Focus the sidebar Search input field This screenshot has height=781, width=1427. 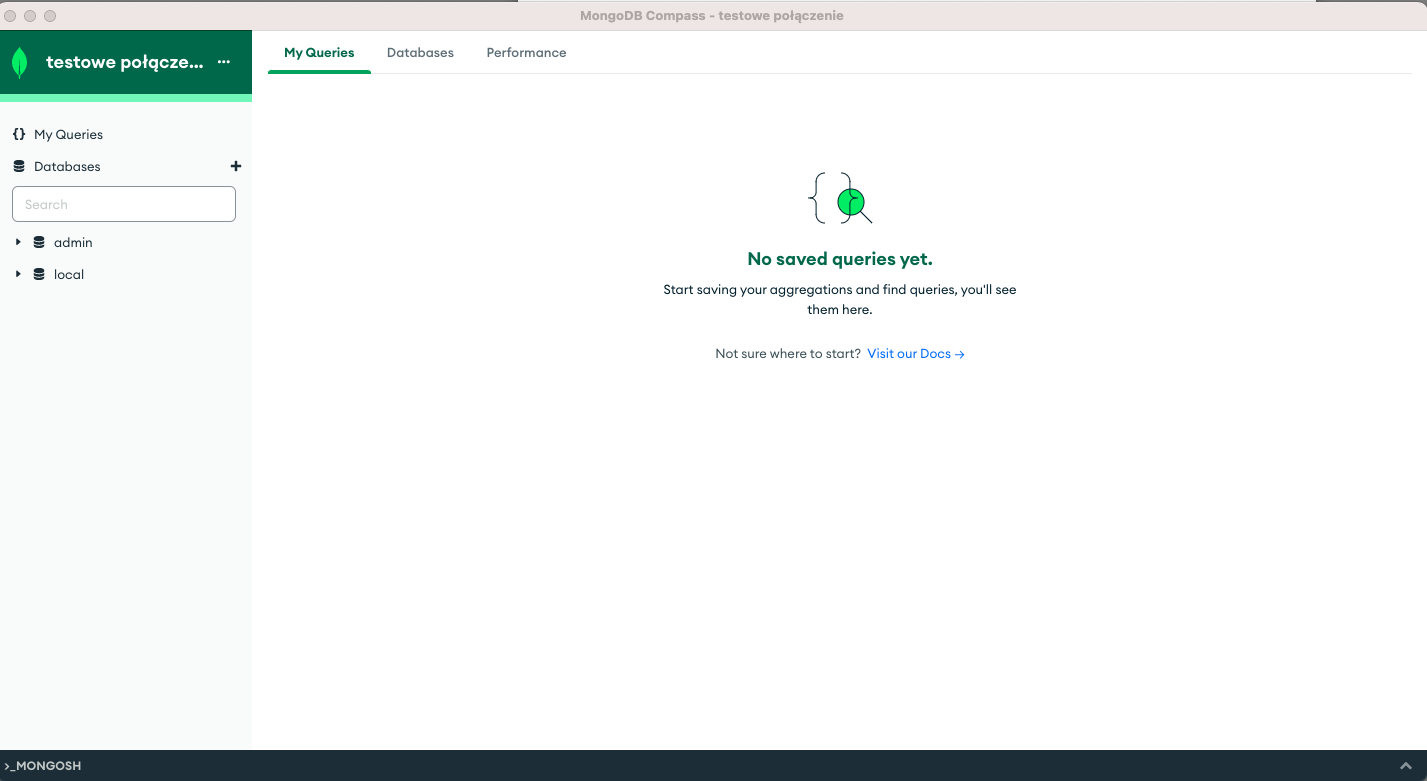click(x=124, y=204)
